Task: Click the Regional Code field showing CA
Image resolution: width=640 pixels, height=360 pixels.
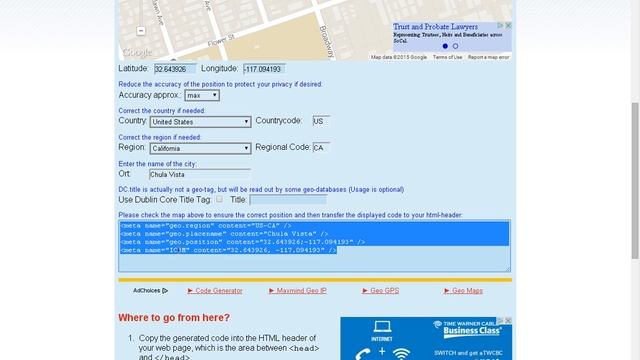Action: pyautogui.click(x=321, y=148)
